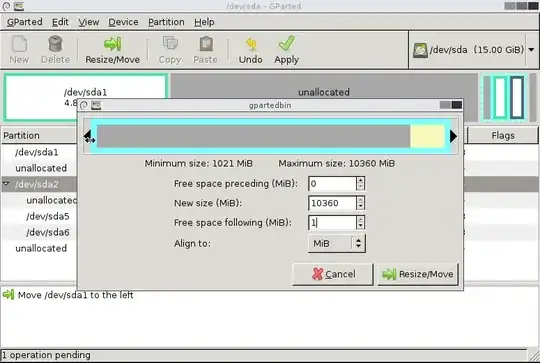Cancel the resize dialog
The image size is (540, 363).
click(x=333, y=274)
